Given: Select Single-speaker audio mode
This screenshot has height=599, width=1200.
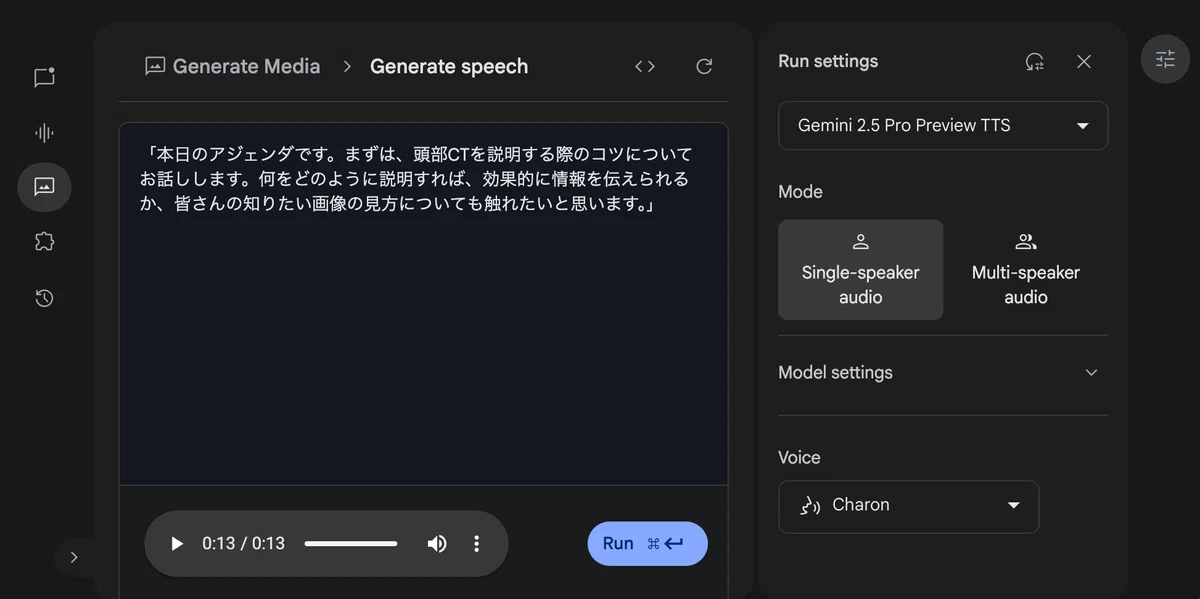Looking at the screenshot, I should 861,270.
